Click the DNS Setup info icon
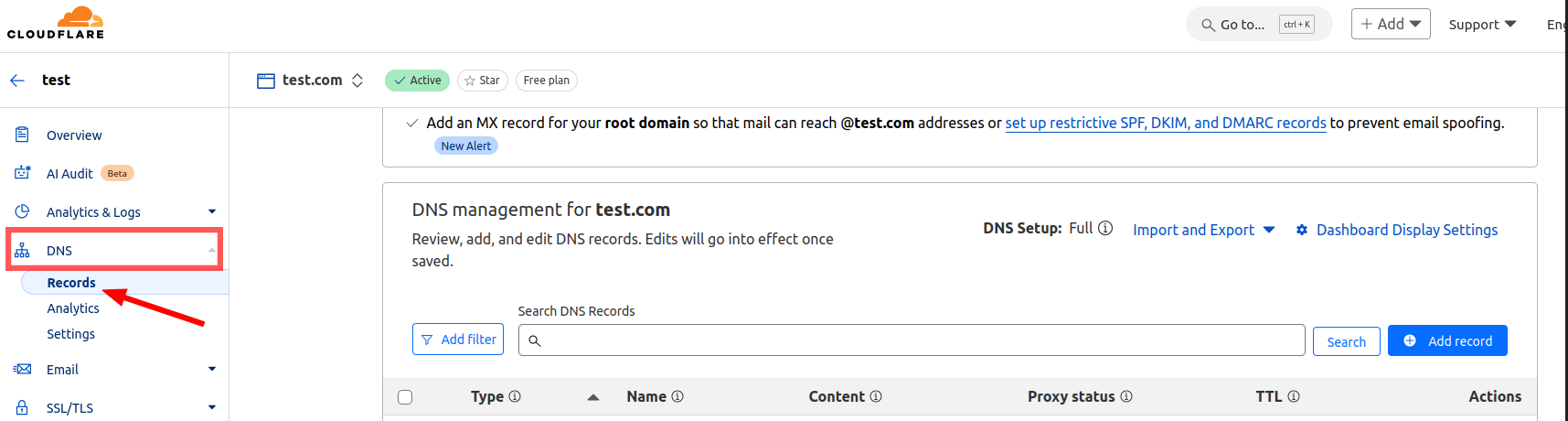1568x421 pixels. tap(1105, 228)
